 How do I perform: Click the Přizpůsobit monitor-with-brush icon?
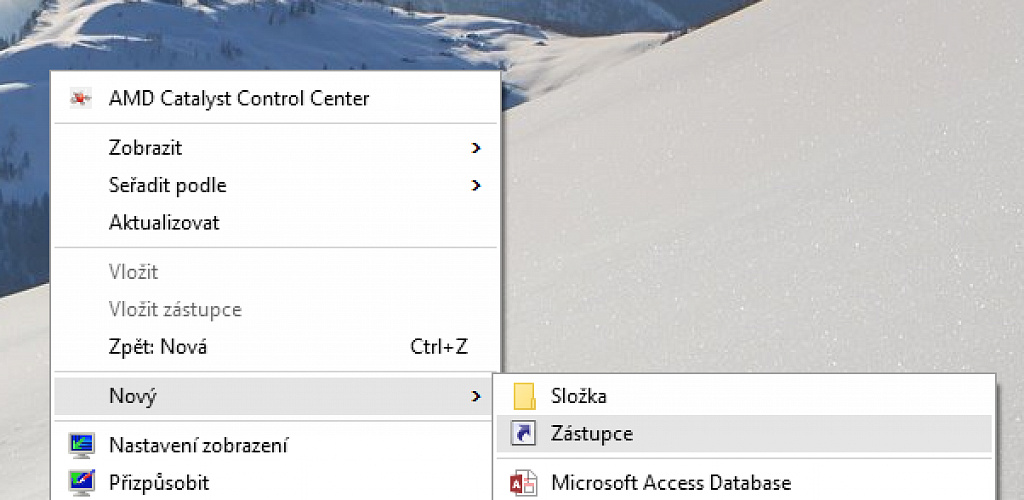(81, 482)
